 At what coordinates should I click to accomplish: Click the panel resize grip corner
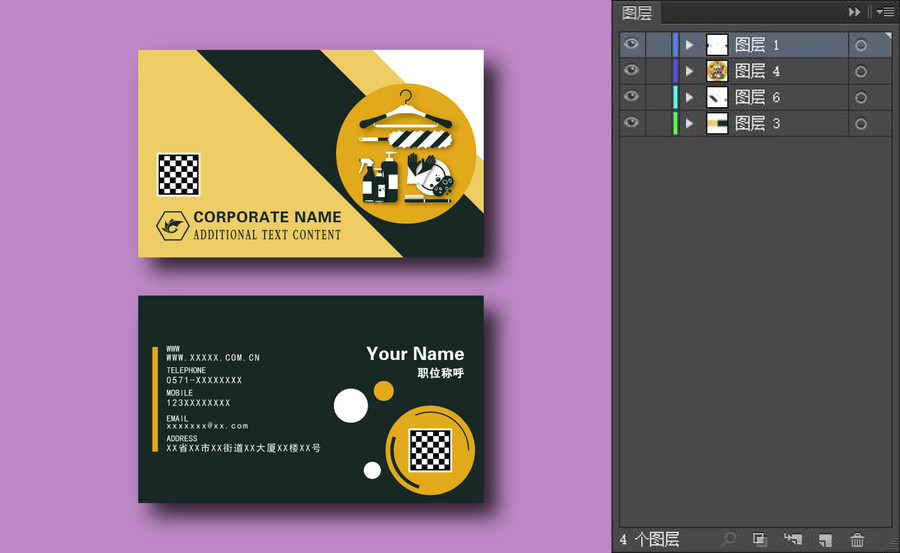[x=893, y=548]
